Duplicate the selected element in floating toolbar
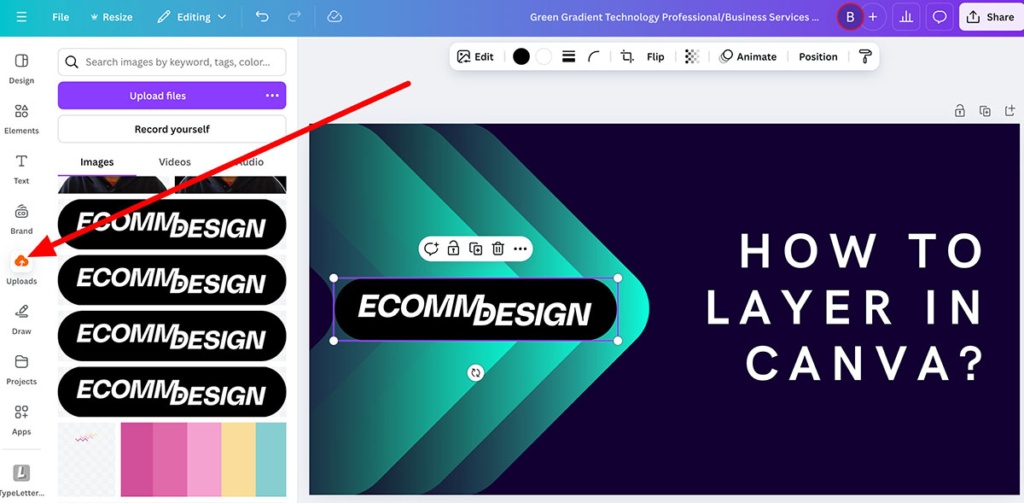The height and width of the screenshot is (503, 1024). 475,249
